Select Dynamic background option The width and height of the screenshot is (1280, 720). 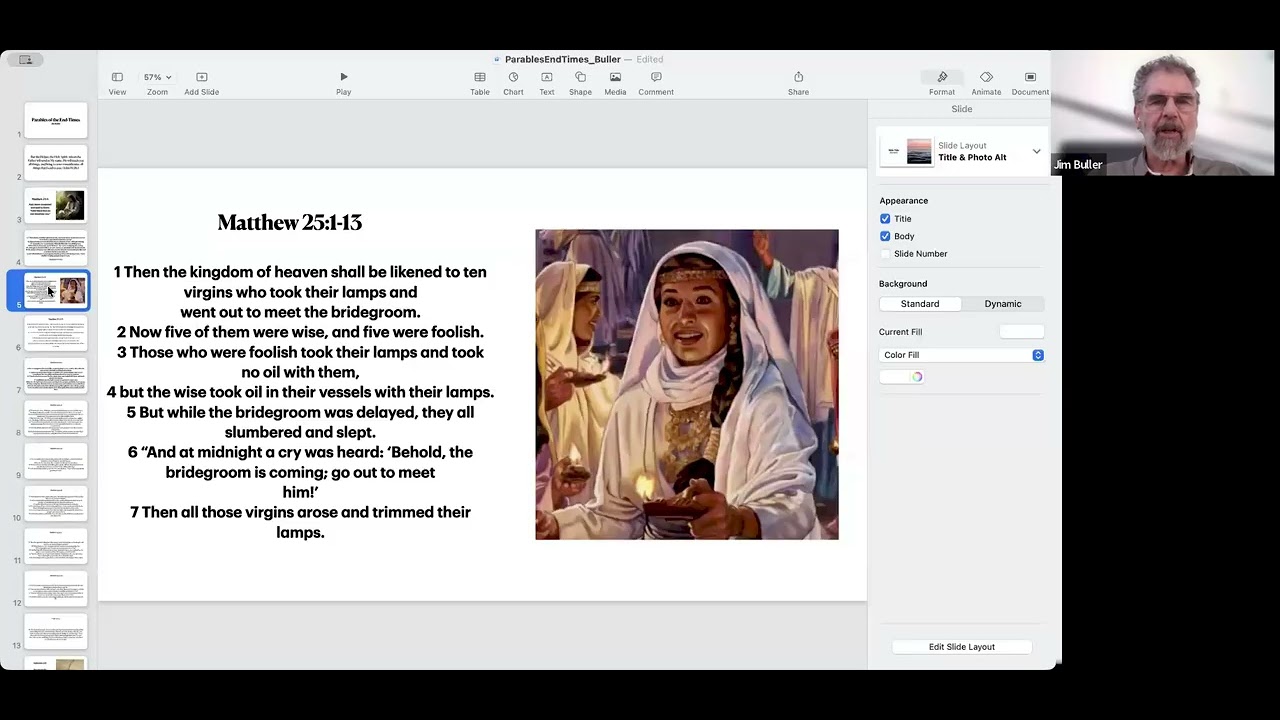point(1003,304)
